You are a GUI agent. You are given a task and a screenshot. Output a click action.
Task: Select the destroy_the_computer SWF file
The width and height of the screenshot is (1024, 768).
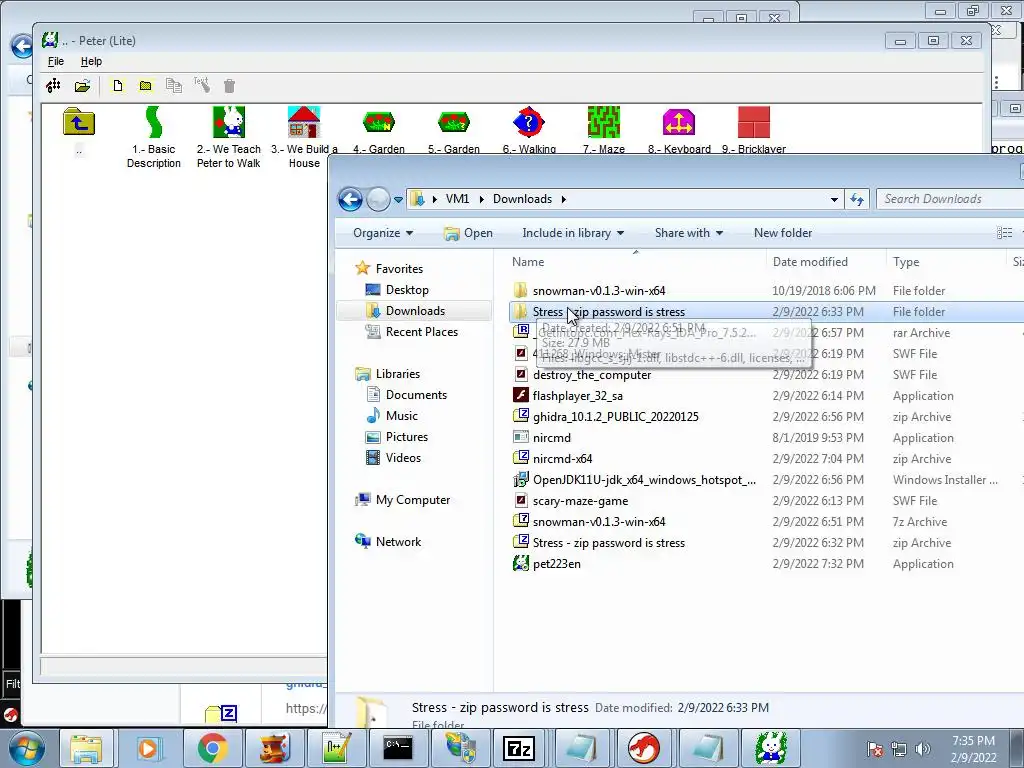click(x=592, y=375)
